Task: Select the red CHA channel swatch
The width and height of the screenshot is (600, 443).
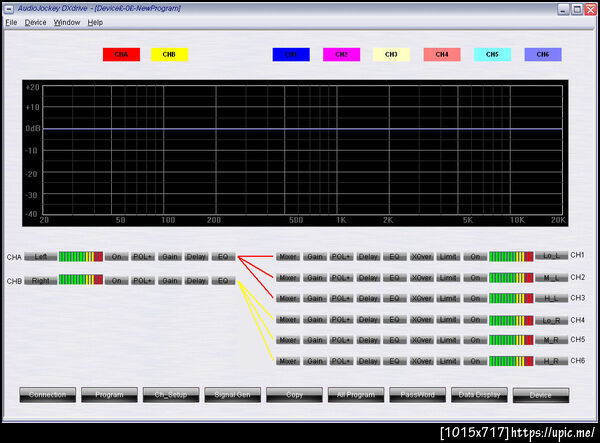Action: (121, 54)
